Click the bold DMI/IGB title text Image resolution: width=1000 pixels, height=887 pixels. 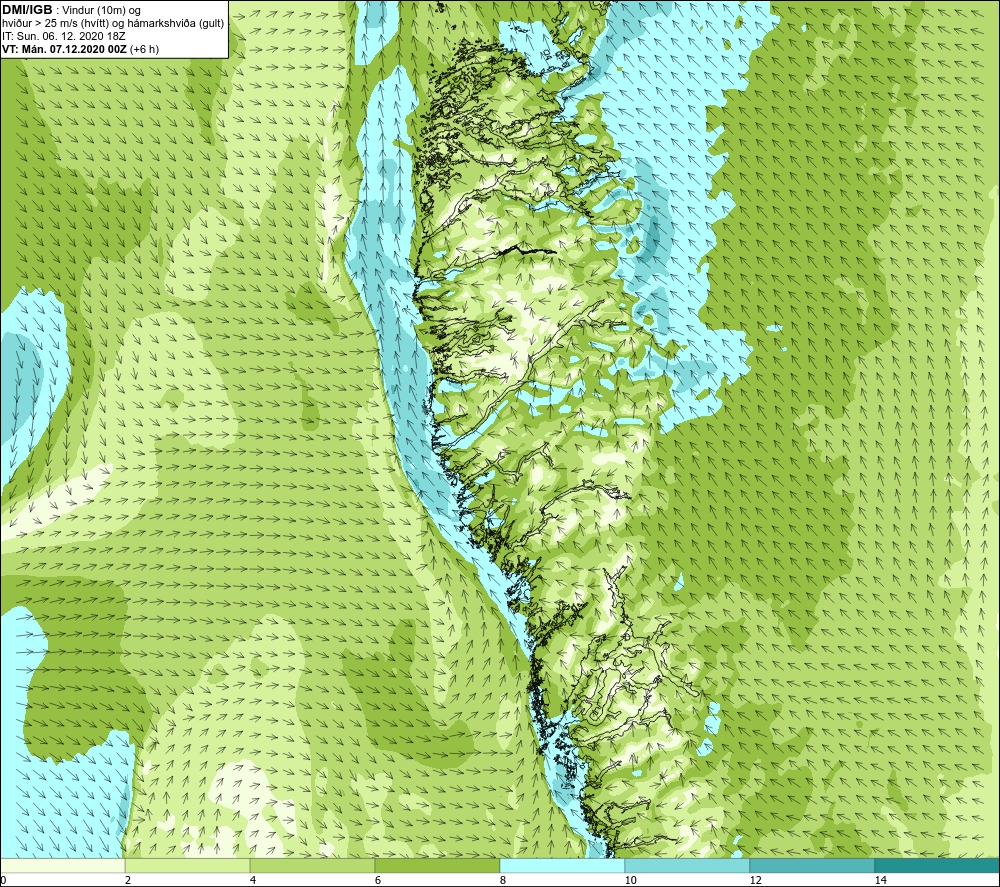tap(27, 10)
